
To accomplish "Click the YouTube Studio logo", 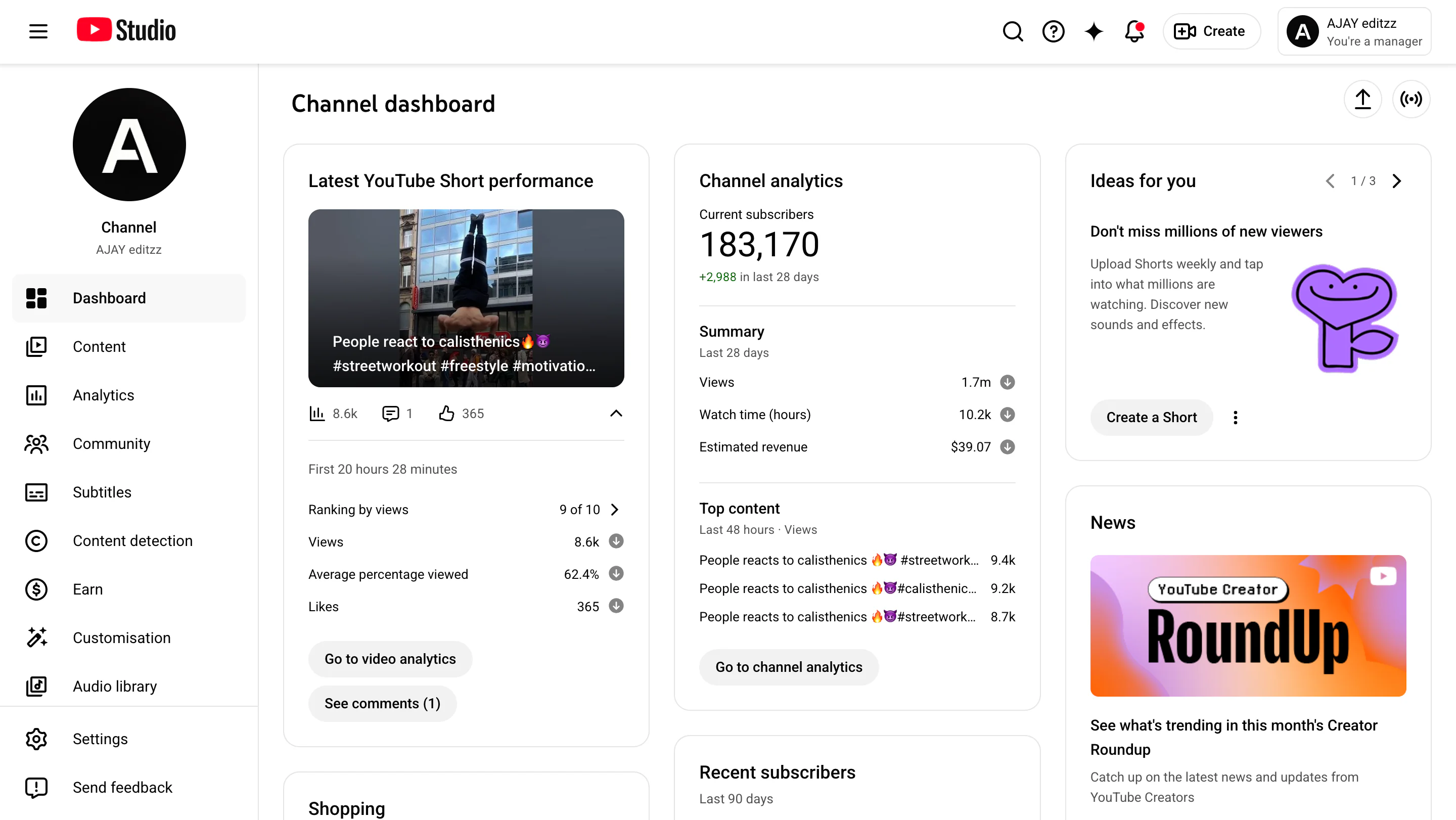I will (125, 30).
